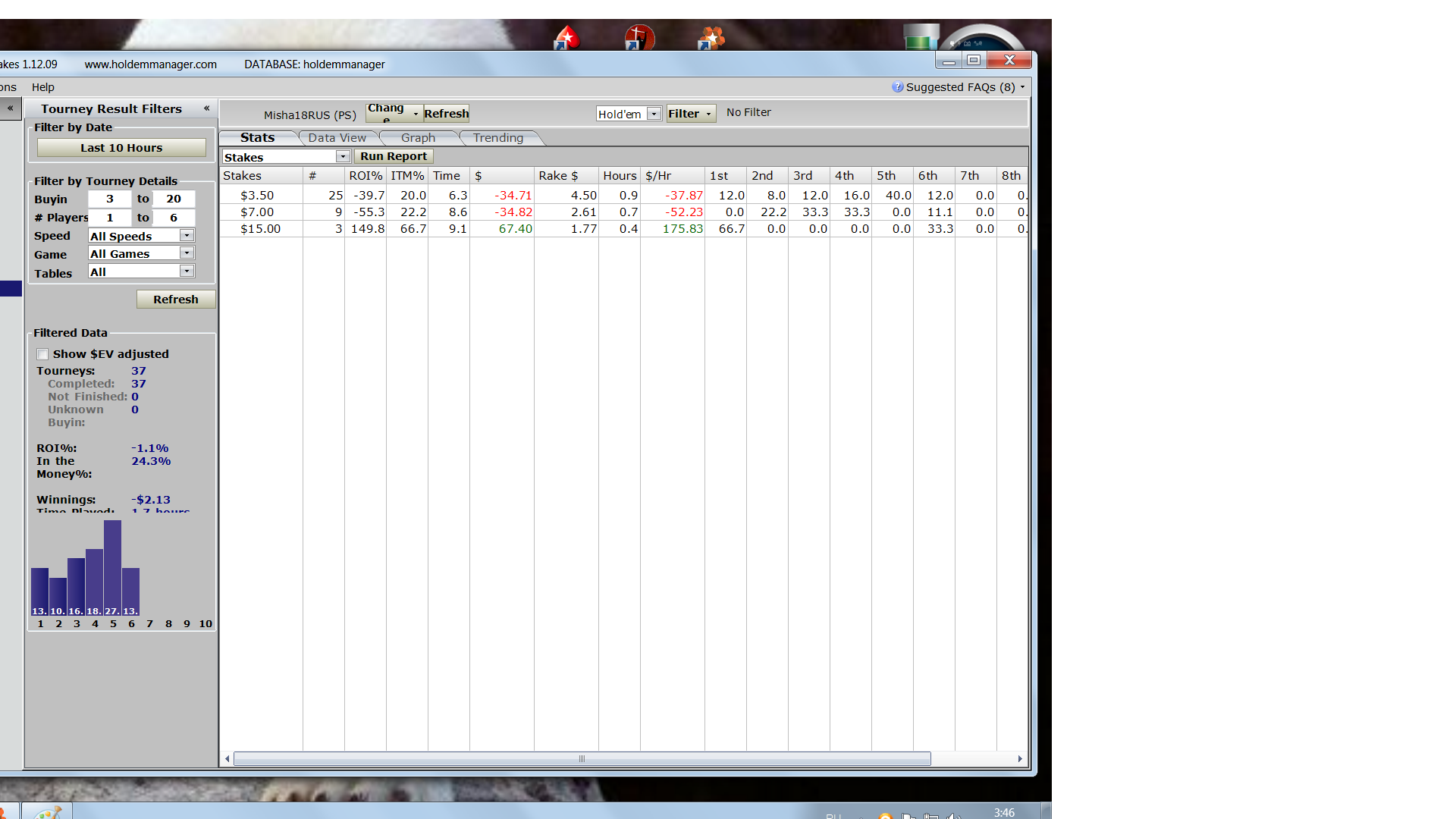The height and width of the screenshot is (819, 1456).
Task: Collapse the Tourney Result Filters panel
Action: pyautogui.click(x=206, y=108)
